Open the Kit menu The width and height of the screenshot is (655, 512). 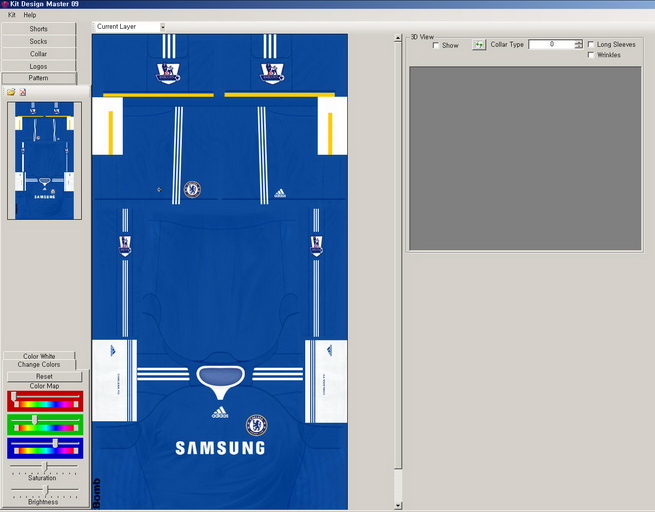[12, 15]
